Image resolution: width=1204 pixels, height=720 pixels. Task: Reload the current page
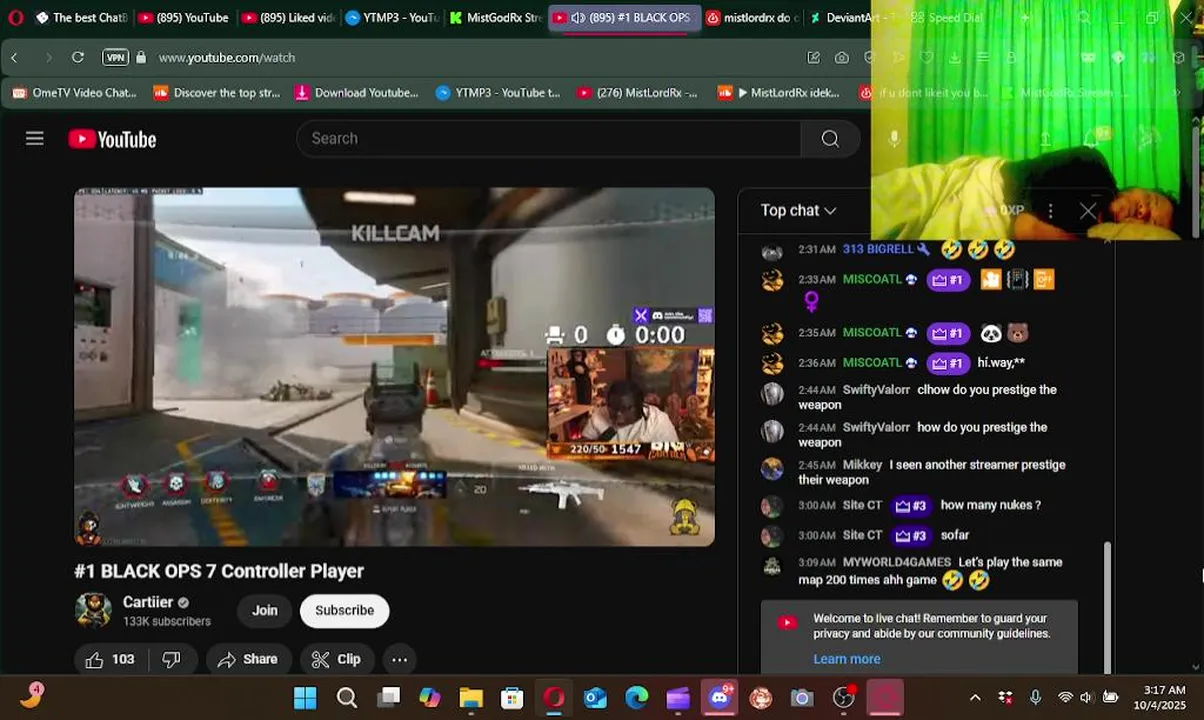(x=78, y=57)
